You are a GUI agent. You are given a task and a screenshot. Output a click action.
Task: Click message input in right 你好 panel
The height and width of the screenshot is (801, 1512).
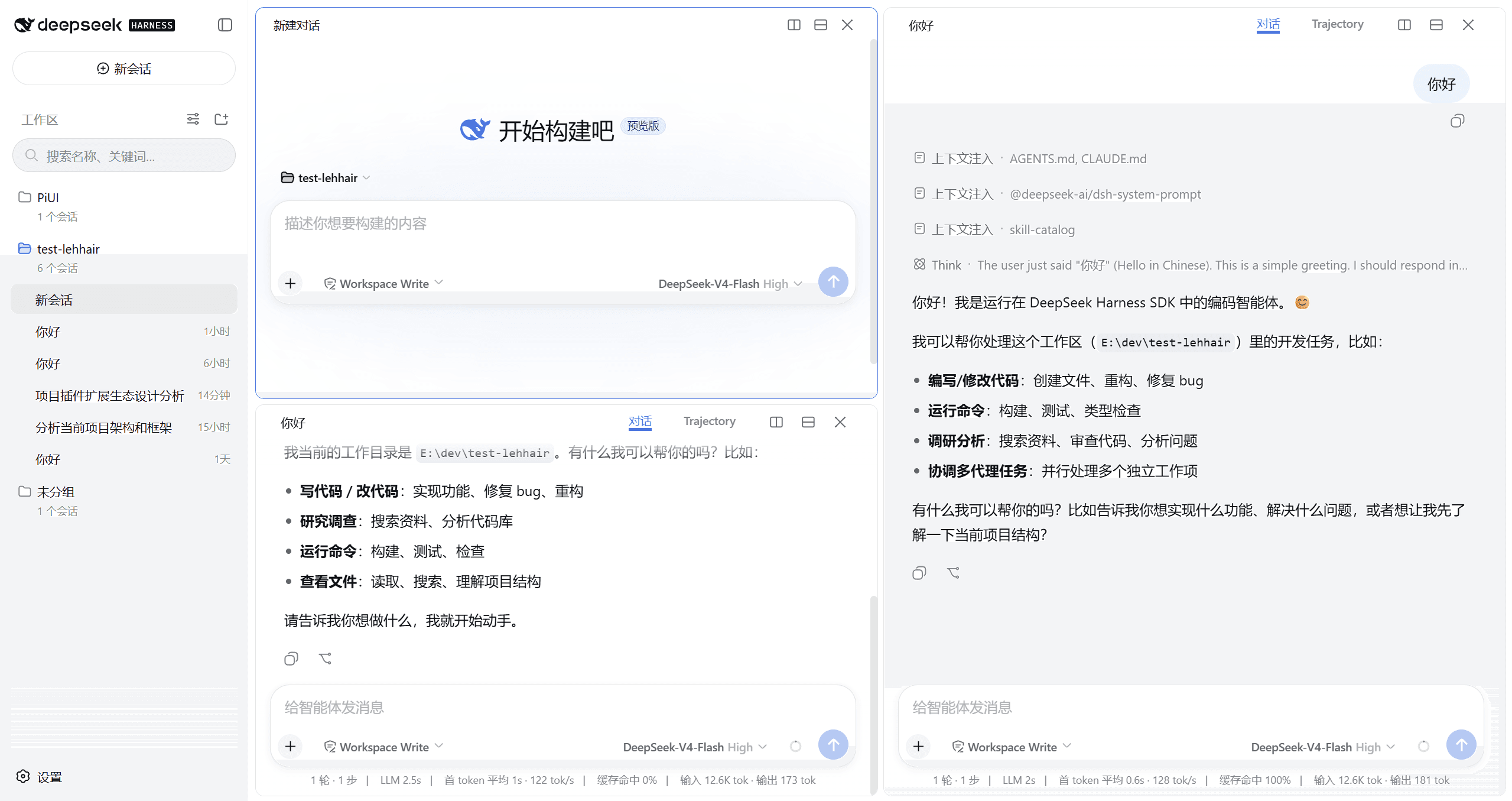click(1191, 708)
